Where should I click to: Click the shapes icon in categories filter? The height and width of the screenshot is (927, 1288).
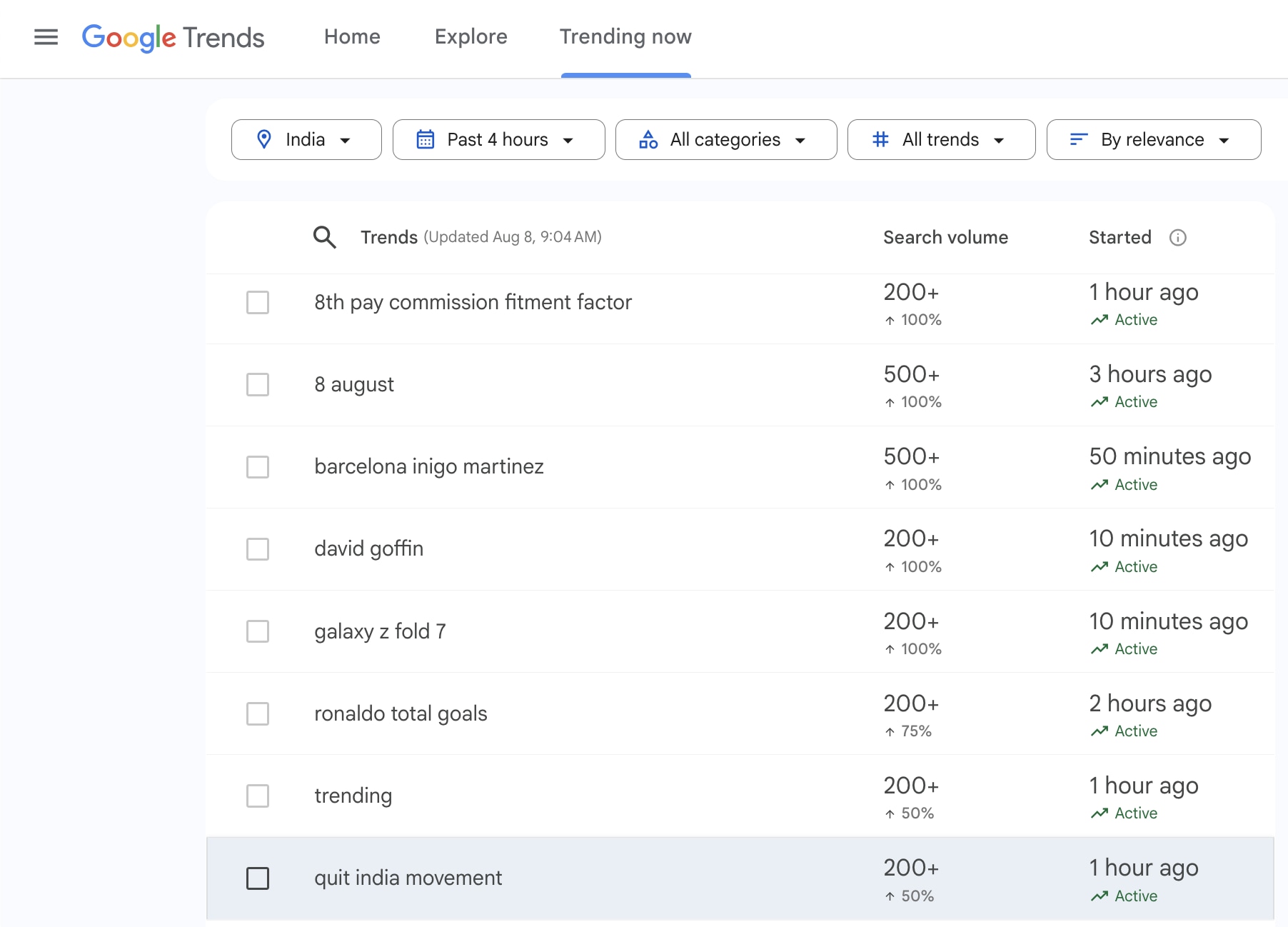pyautogui.click(x=648, y=139)
